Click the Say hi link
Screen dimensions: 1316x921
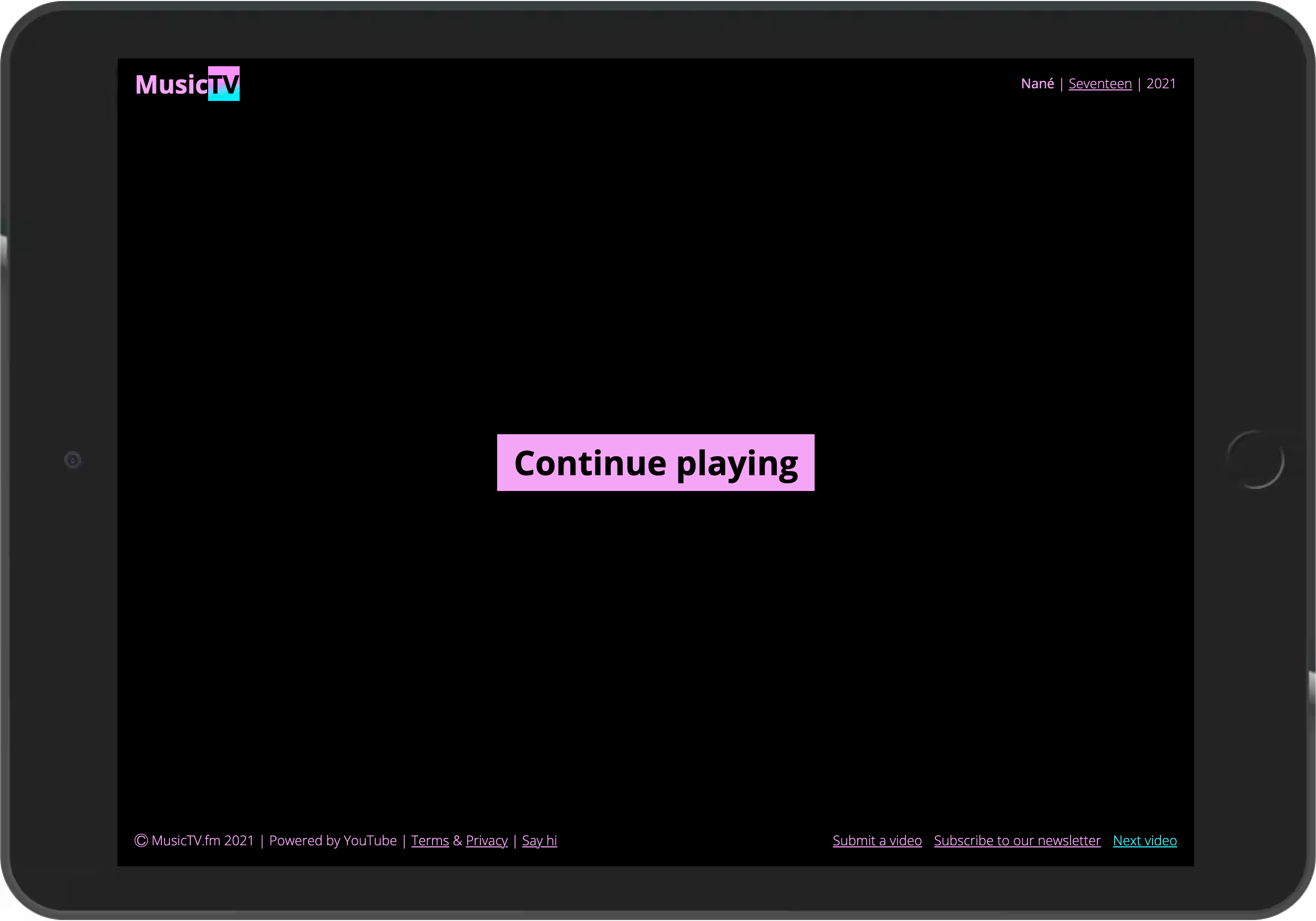(x=539, y=841)
